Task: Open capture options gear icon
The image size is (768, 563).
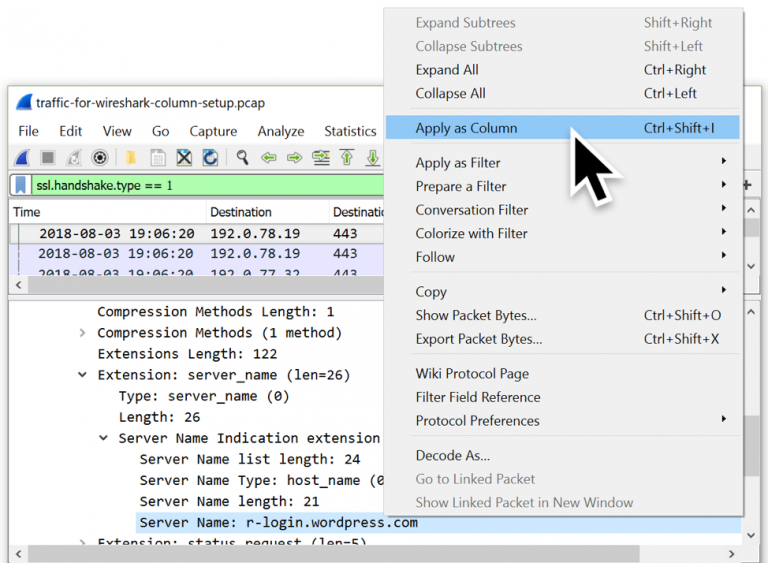Action: [100, 158]
